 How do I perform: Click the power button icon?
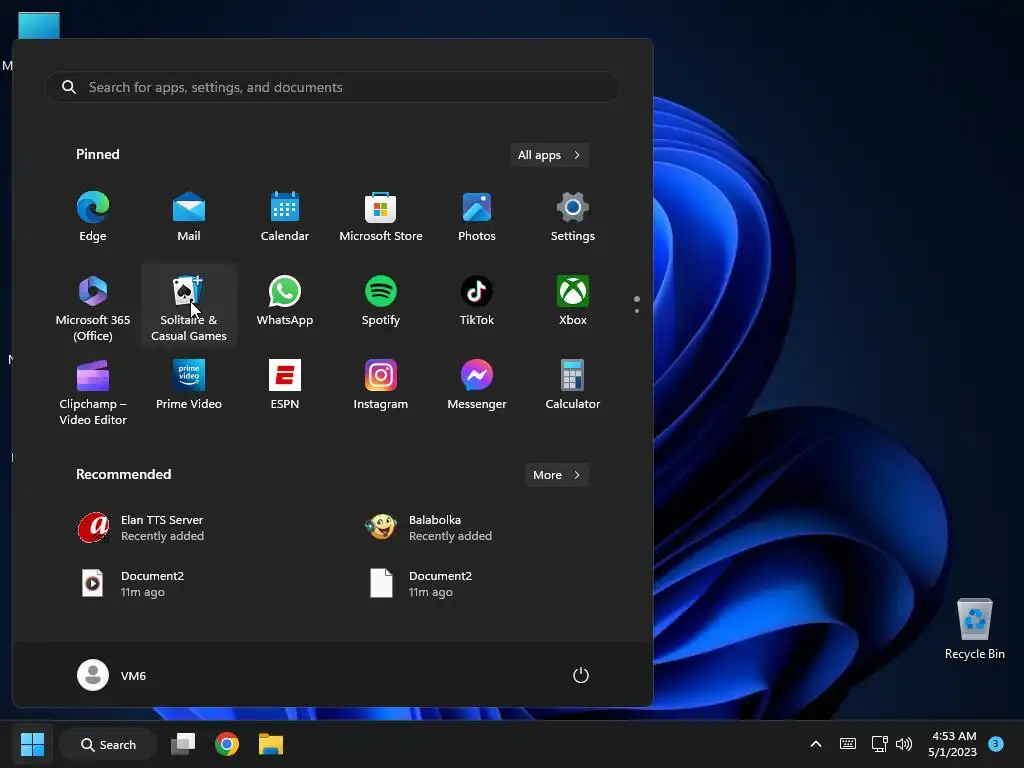pos(581,675)
